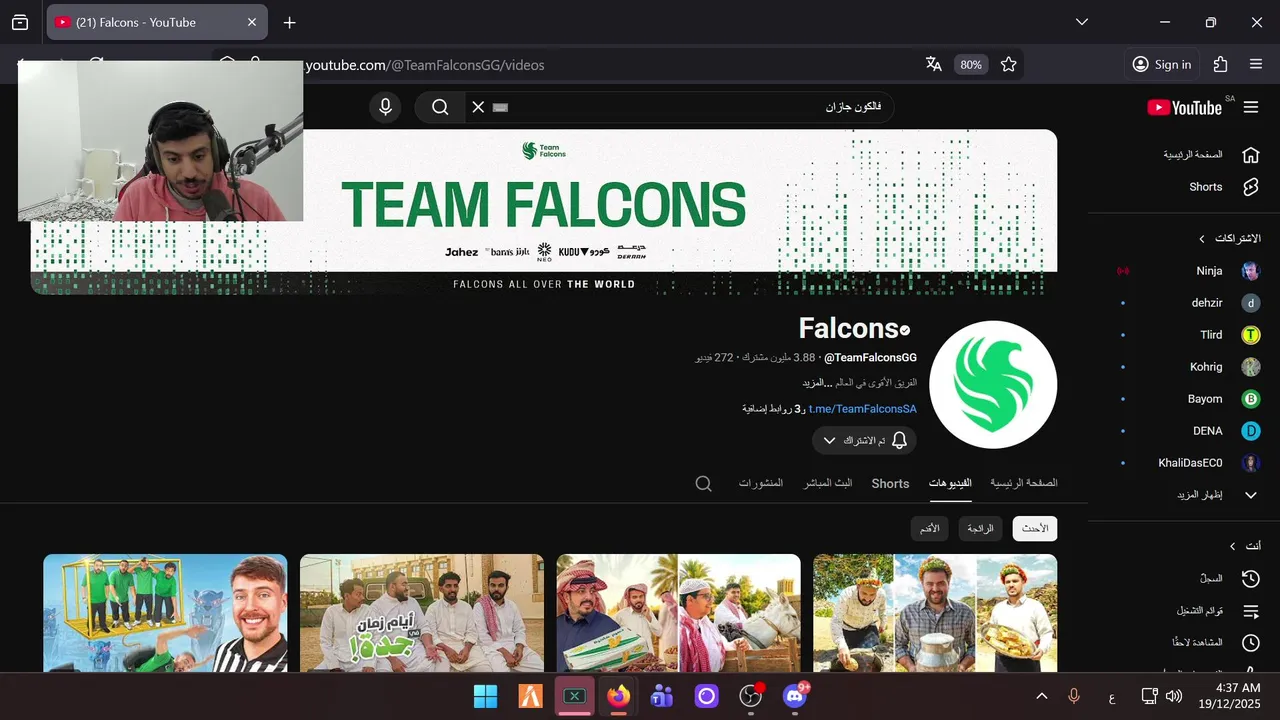The width and height of the screenshot is (1280, 720).
Task: Switch to the الصفحة الرئيسية channel tab
Action: [1024, 483]
